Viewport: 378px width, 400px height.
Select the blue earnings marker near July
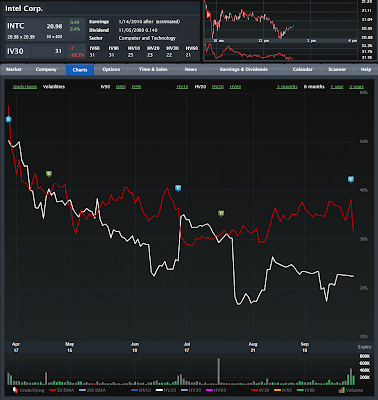178,188
